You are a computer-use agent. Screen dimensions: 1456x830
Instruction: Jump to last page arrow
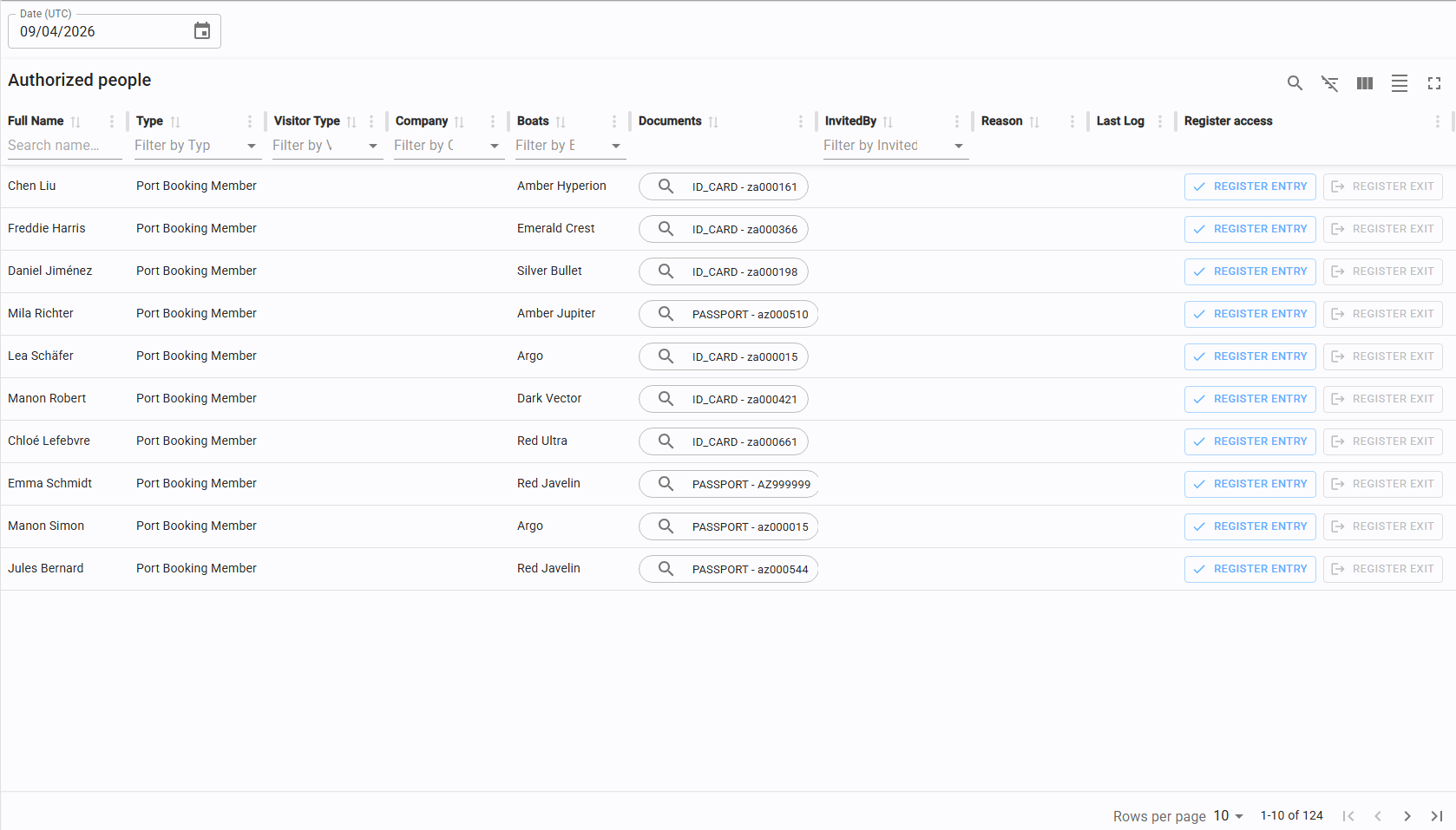coord(1437,816)
